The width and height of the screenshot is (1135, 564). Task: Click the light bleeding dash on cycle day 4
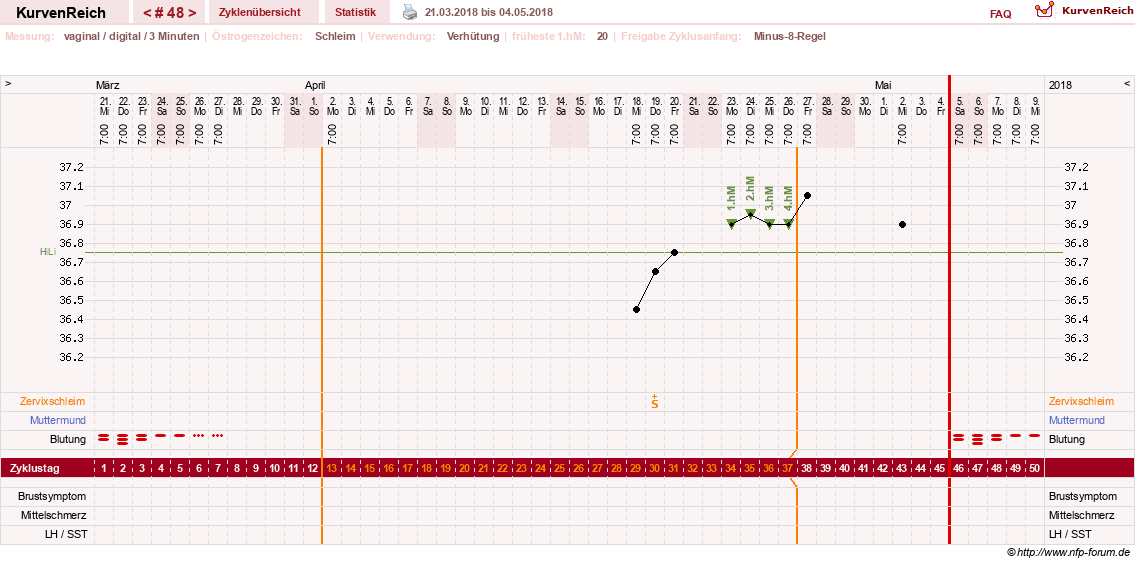pyautogui.click(x=161, y=436)
